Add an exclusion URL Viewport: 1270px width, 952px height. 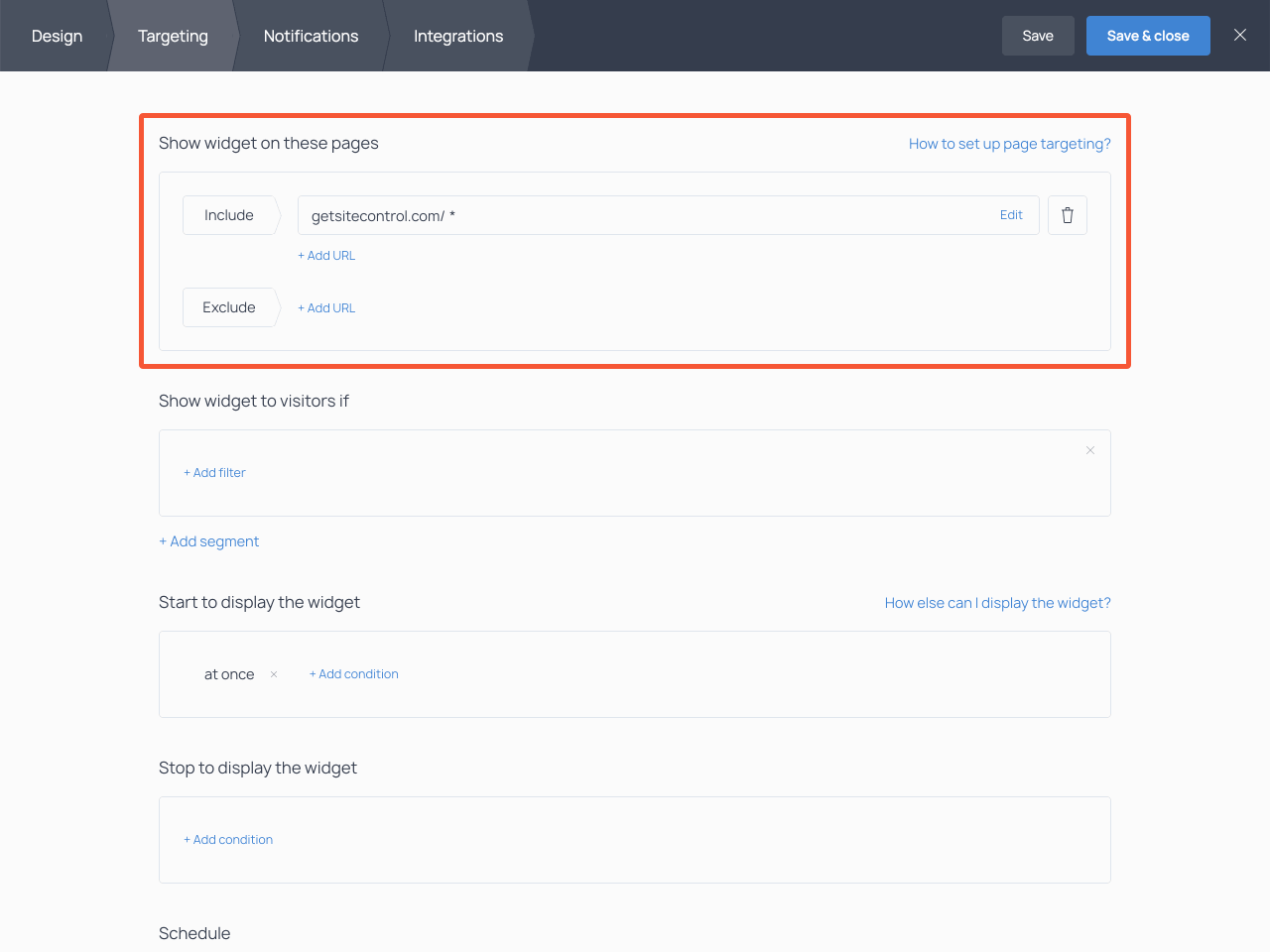(x=325, y=307)
